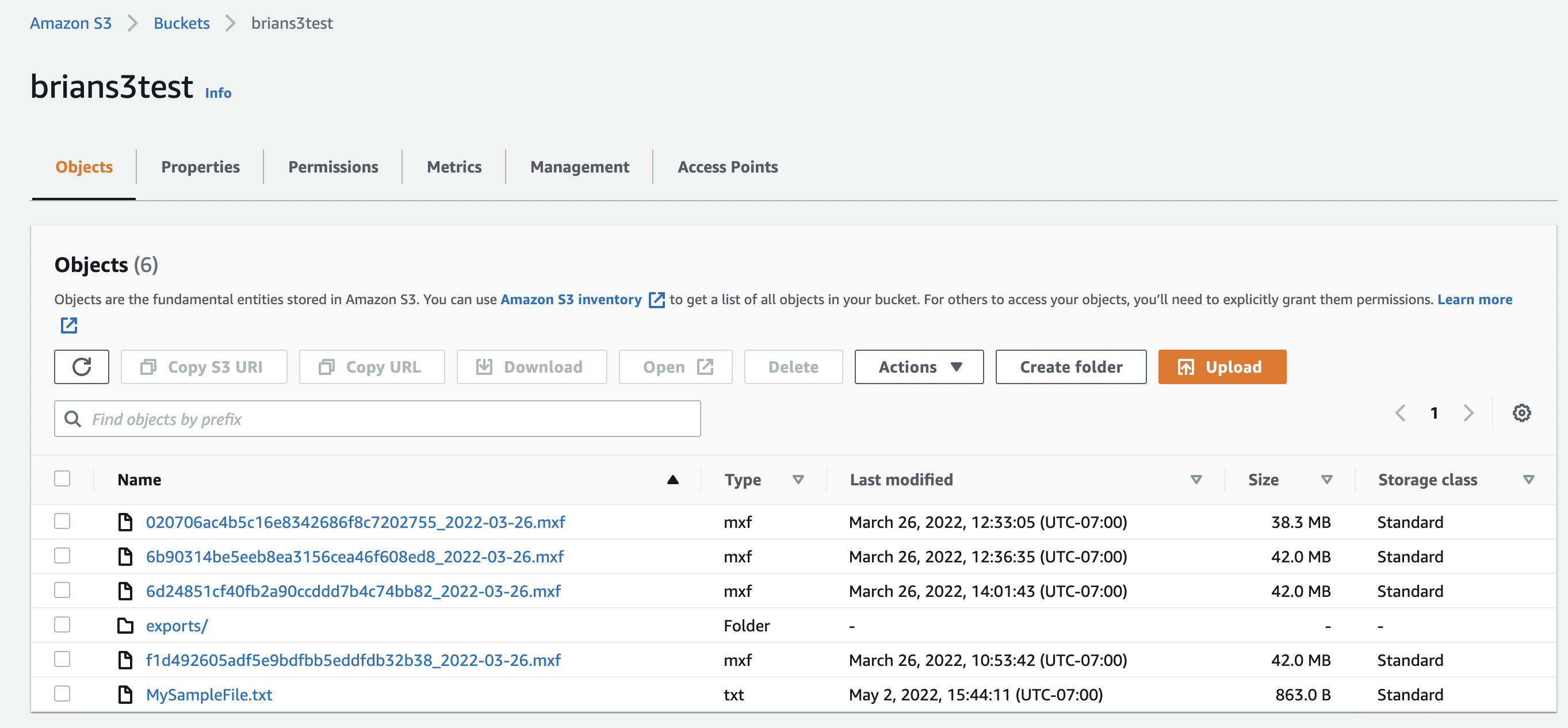The image size is (1568, 728).
Task: Select checkbox for the exports/ folder
Action: click(62, 624)
